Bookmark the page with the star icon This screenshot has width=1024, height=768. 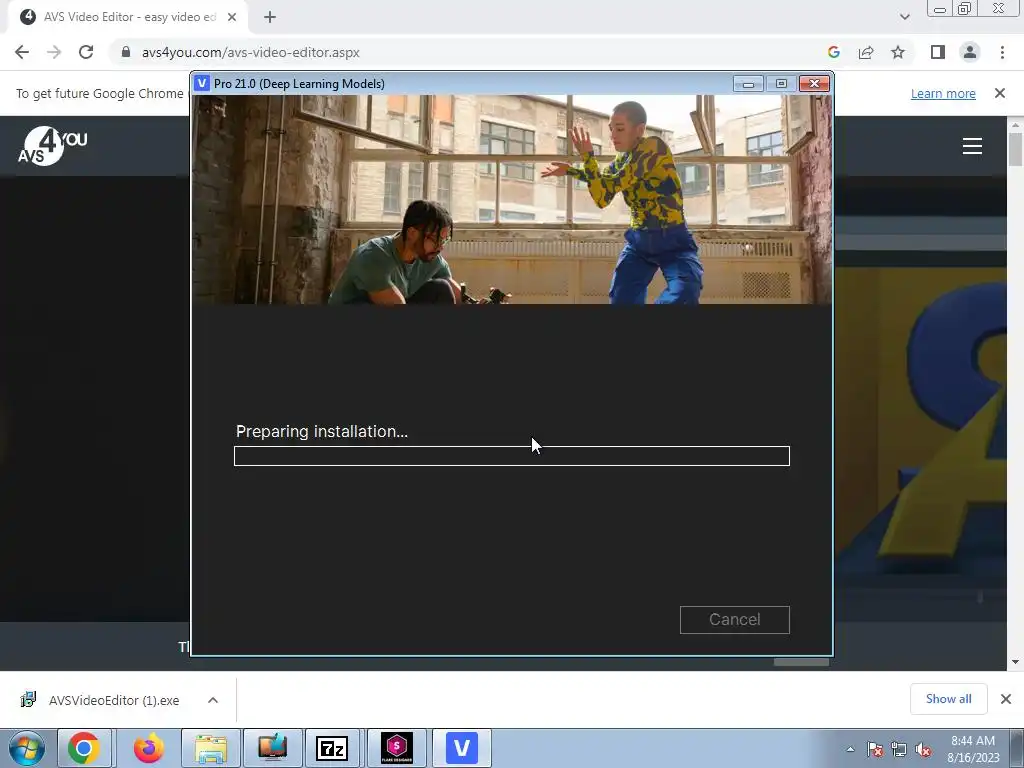click(x=898, y=52)
